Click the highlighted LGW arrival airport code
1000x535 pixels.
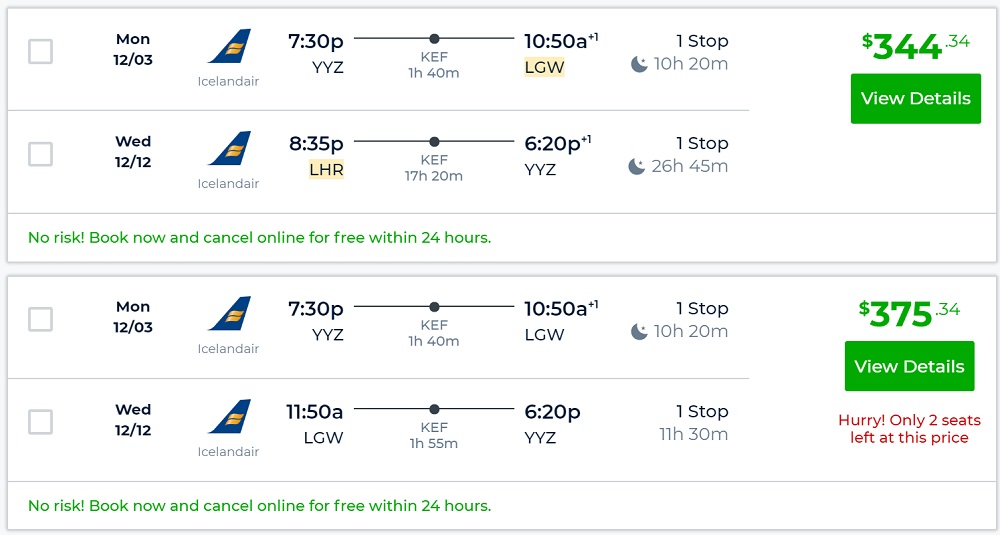pyautogui.click(x=544, y=68)
